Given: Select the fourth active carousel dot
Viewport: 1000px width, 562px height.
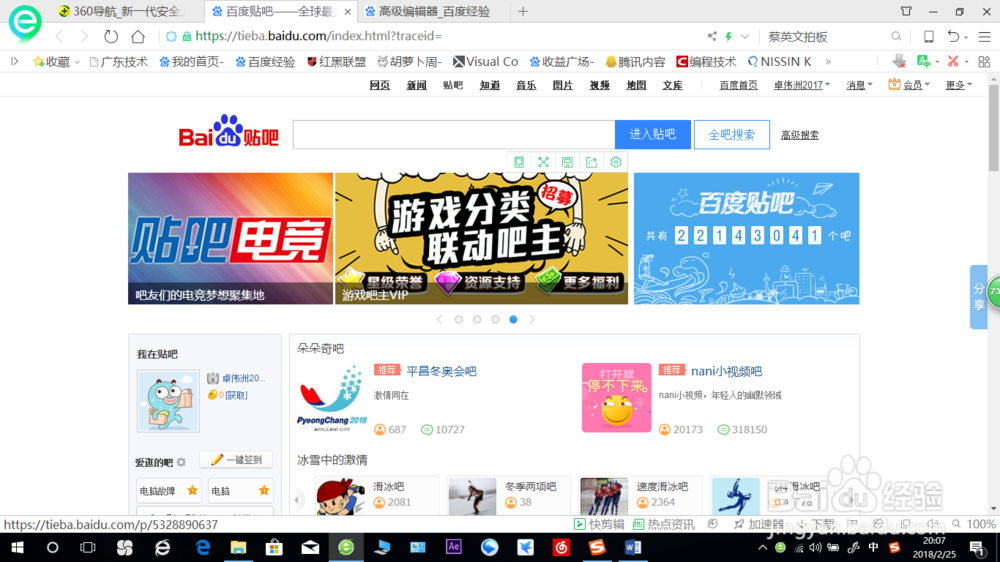Looking at the screenshot, I should (513, 320).
